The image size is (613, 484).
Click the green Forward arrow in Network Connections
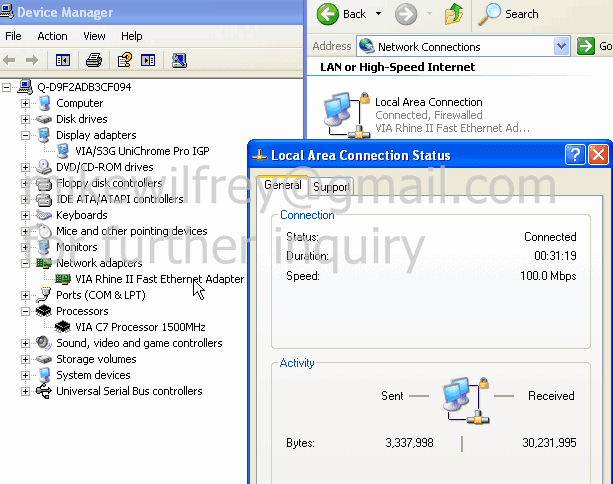[406, 14]
